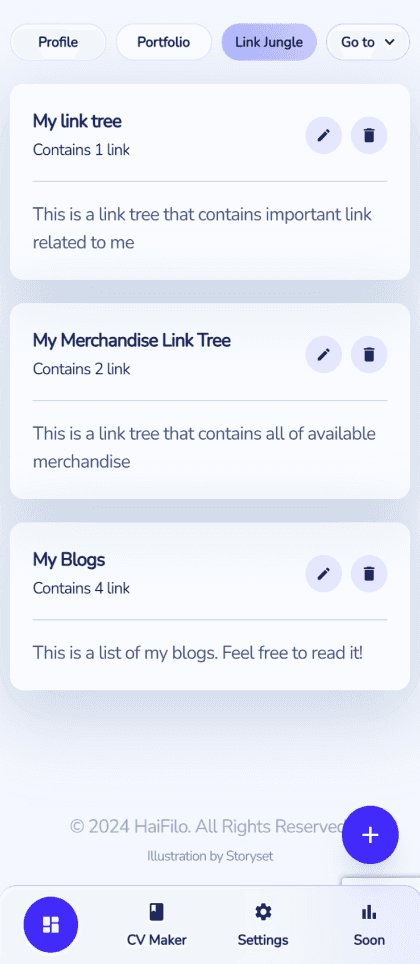Open the dashboard grid icon in bottom bar

(x=50, y=924)
